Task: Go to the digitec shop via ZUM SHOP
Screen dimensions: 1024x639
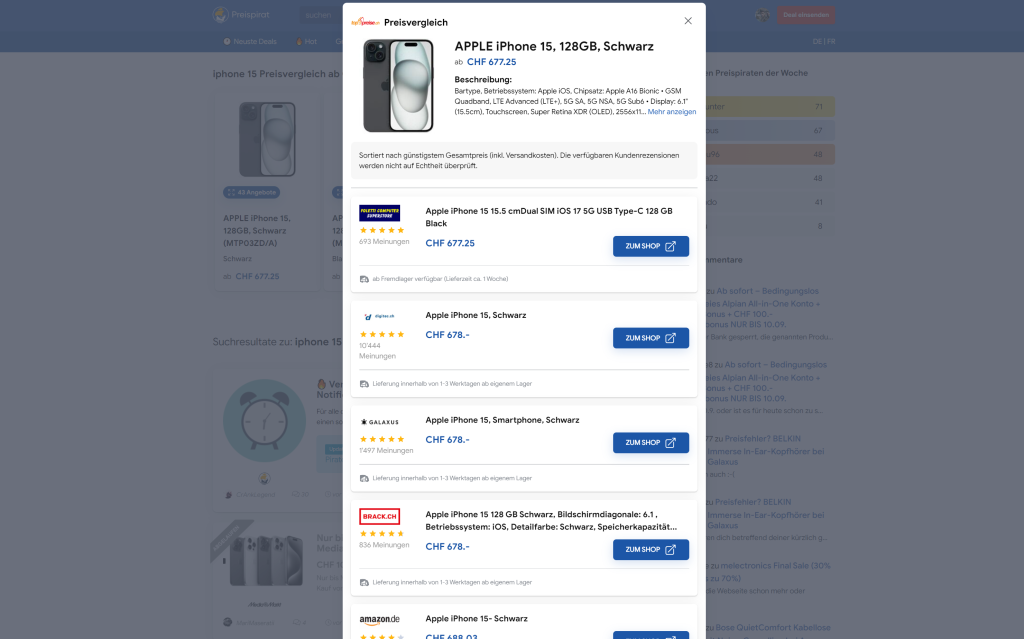Action: point(650,338)
